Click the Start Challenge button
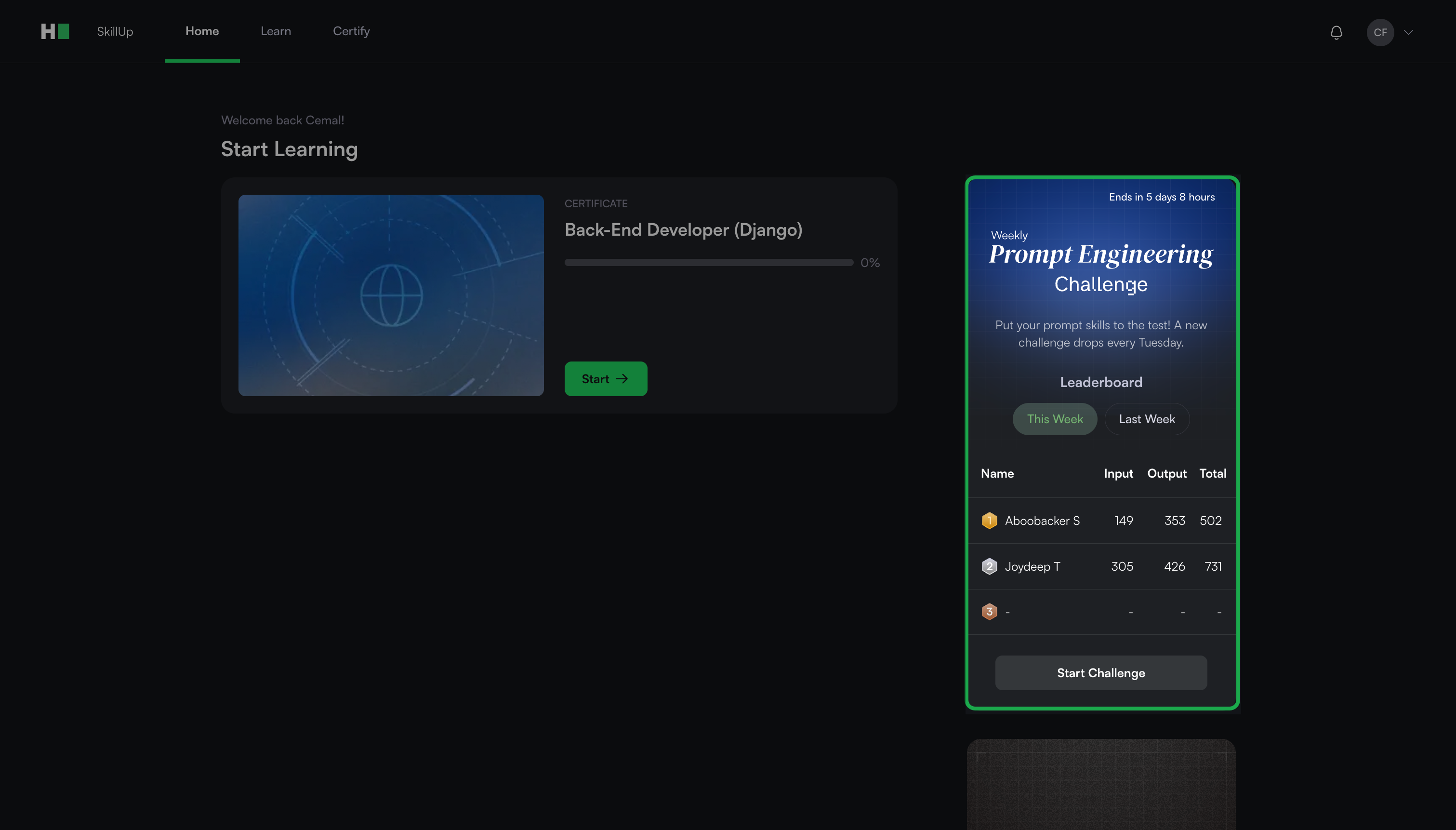The image size is (1456, 830). [1100, 673]
